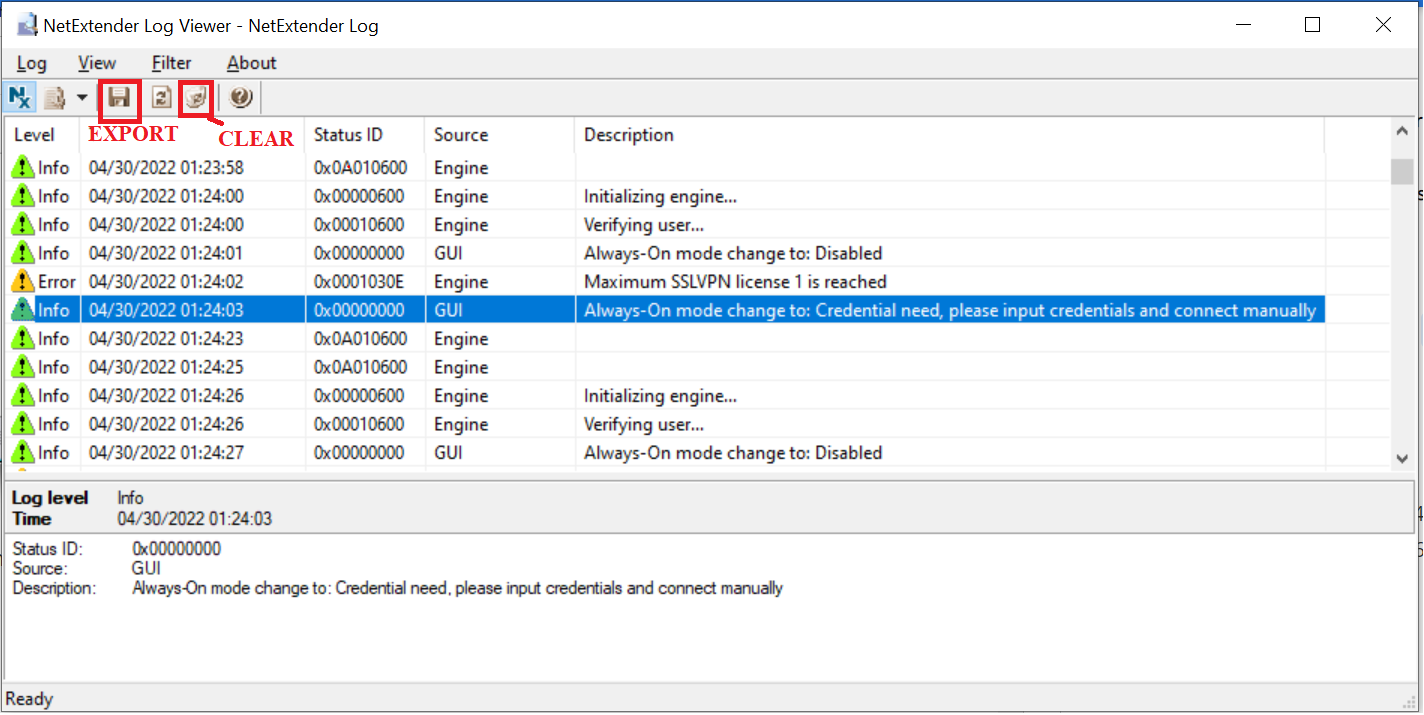Click the Info icon in the 01:24:01 row
Screen dimensions: 1424x715
click(x=23, y=253)
